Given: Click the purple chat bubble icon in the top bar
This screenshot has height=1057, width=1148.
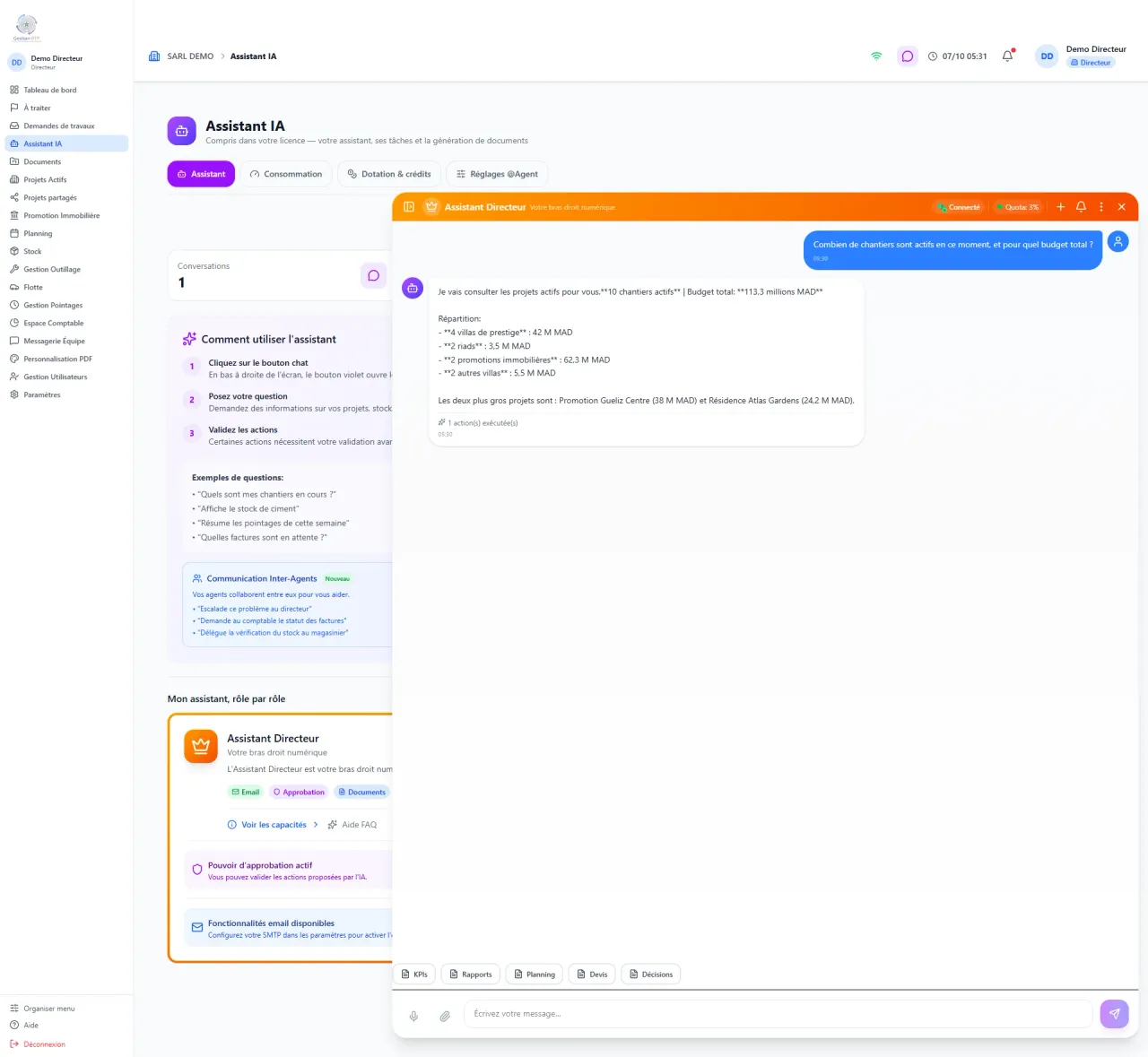Looking at the screenshot, I should (908, 56).
